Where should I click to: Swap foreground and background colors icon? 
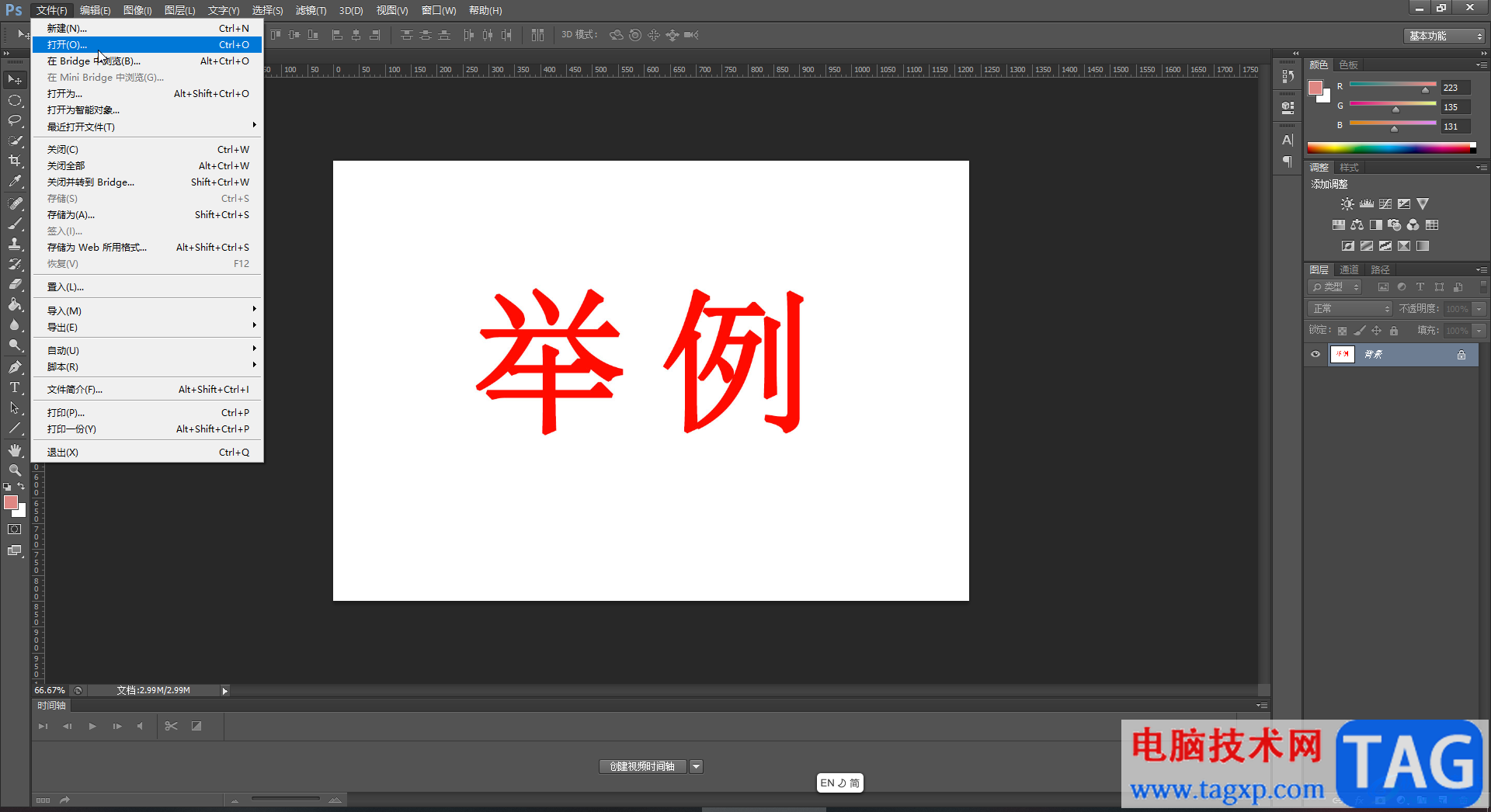(22, 487)
